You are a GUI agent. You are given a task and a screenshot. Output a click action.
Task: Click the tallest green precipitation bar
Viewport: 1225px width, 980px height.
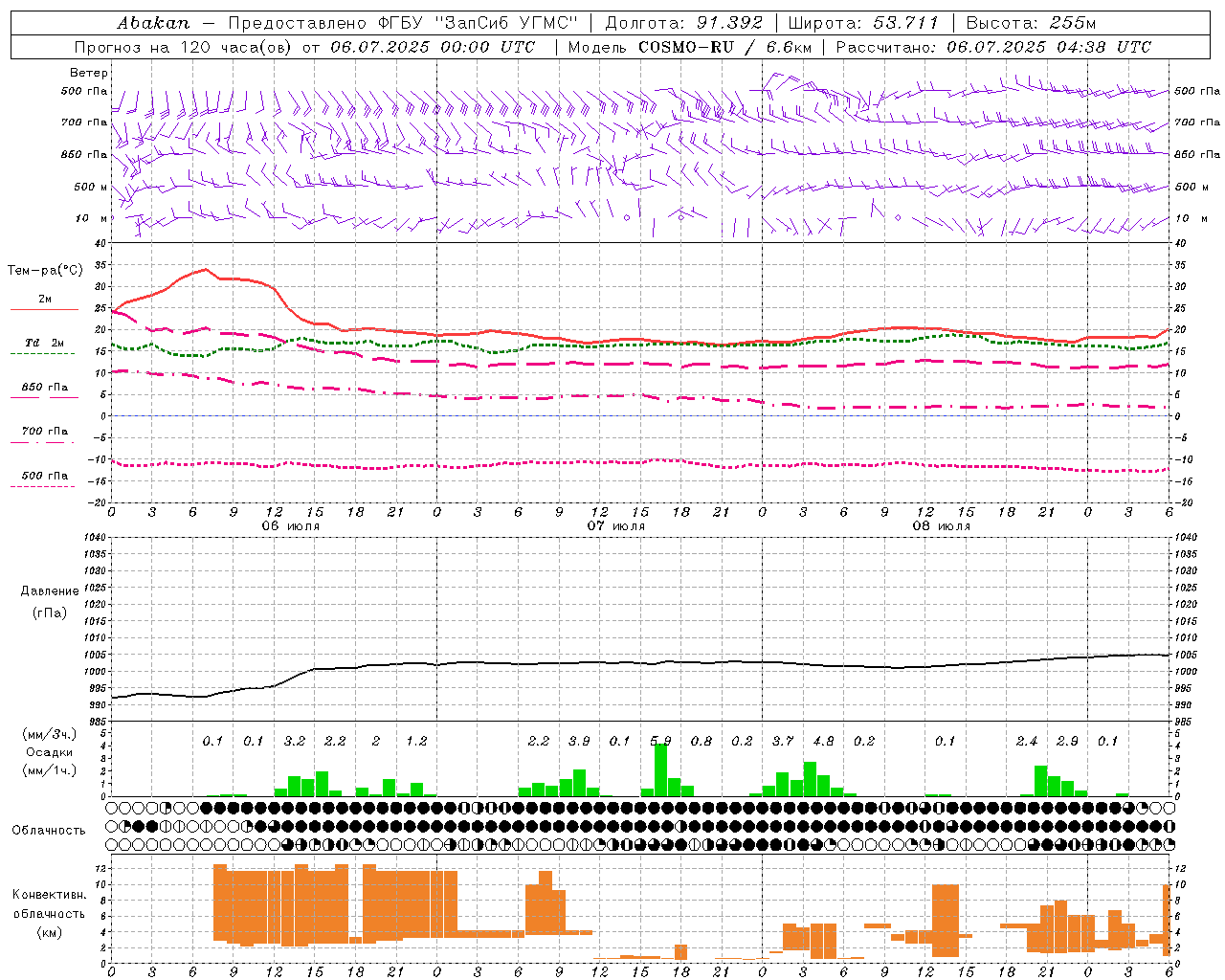click(660, 769)
